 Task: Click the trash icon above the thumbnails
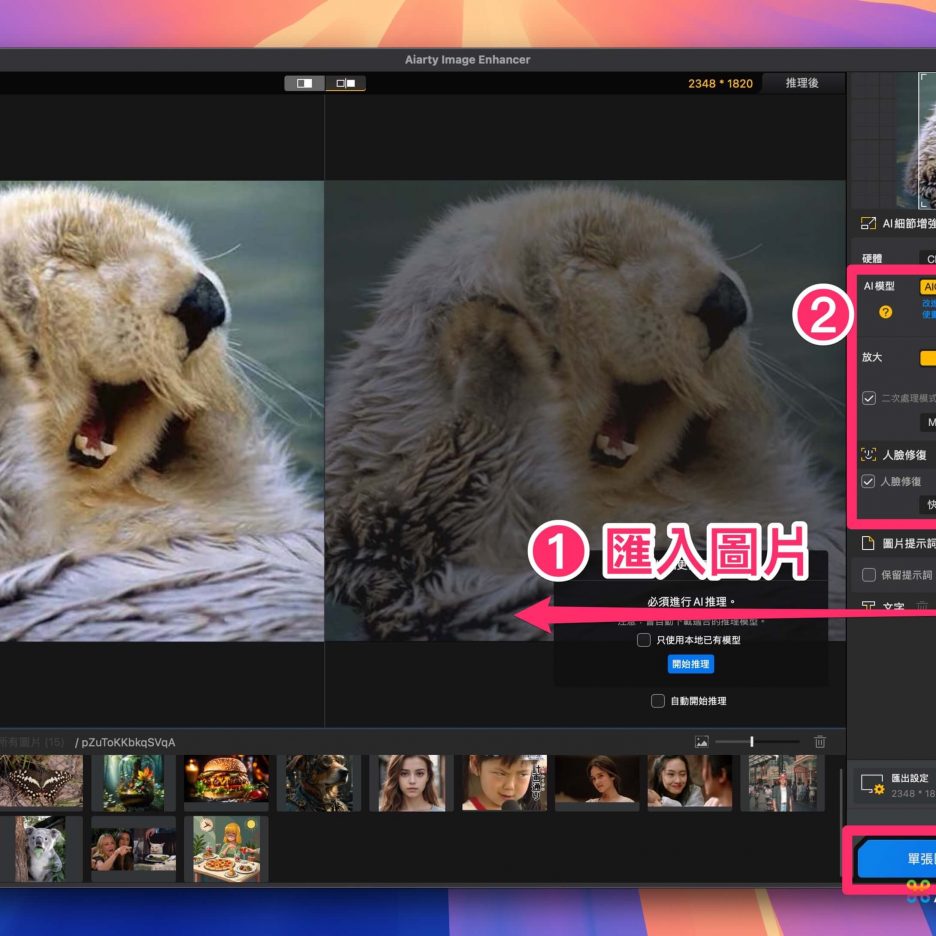[x=820, y=742]
